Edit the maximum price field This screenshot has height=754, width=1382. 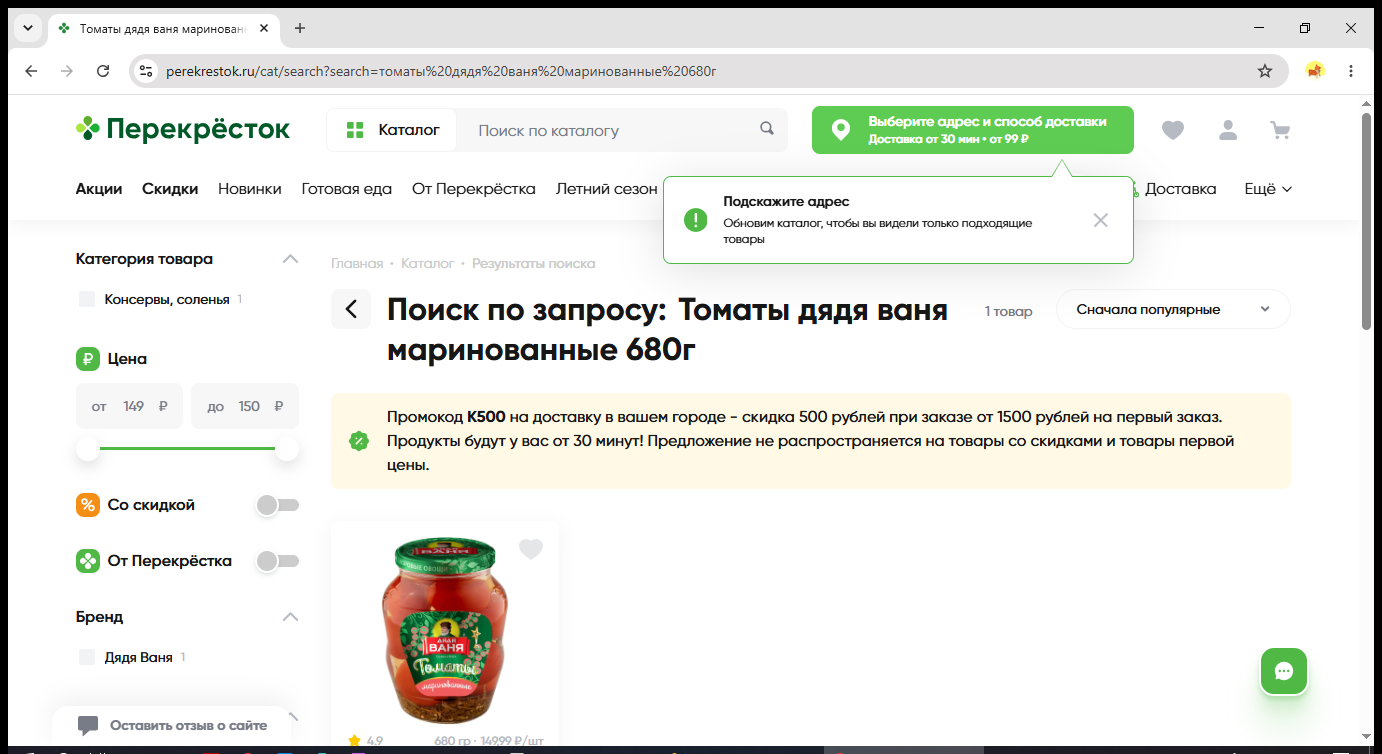point(245,406)
